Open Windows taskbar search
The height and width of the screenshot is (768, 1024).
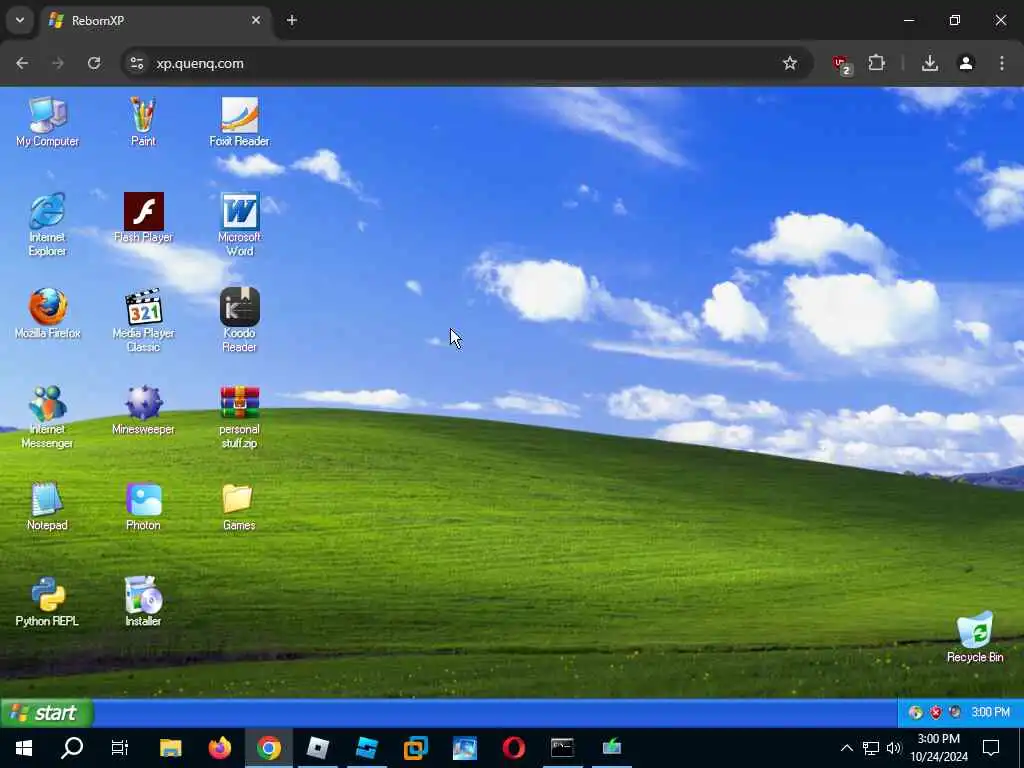[x=72, y=748]
